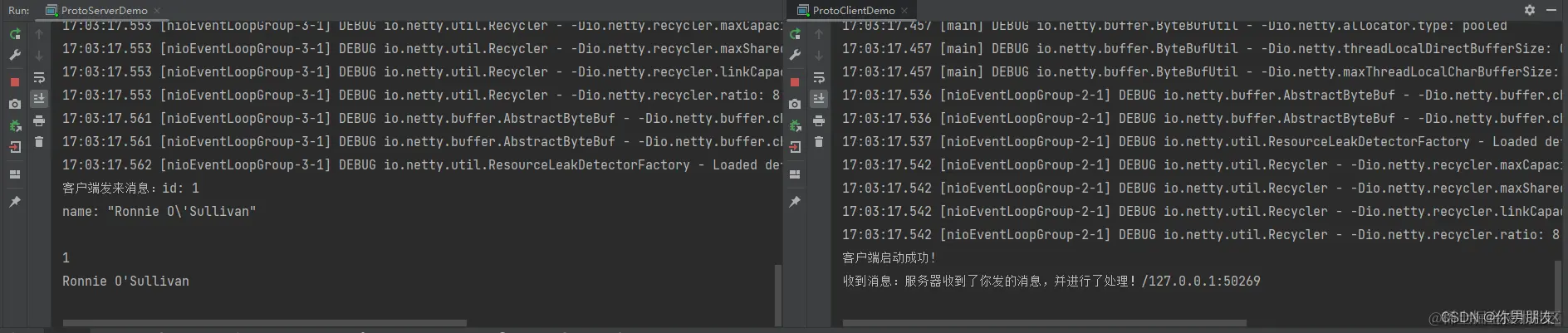Click the camera thread dump icon in ProtoServerDemo pane
1568x333 pixels.
(x=15, y=104)
